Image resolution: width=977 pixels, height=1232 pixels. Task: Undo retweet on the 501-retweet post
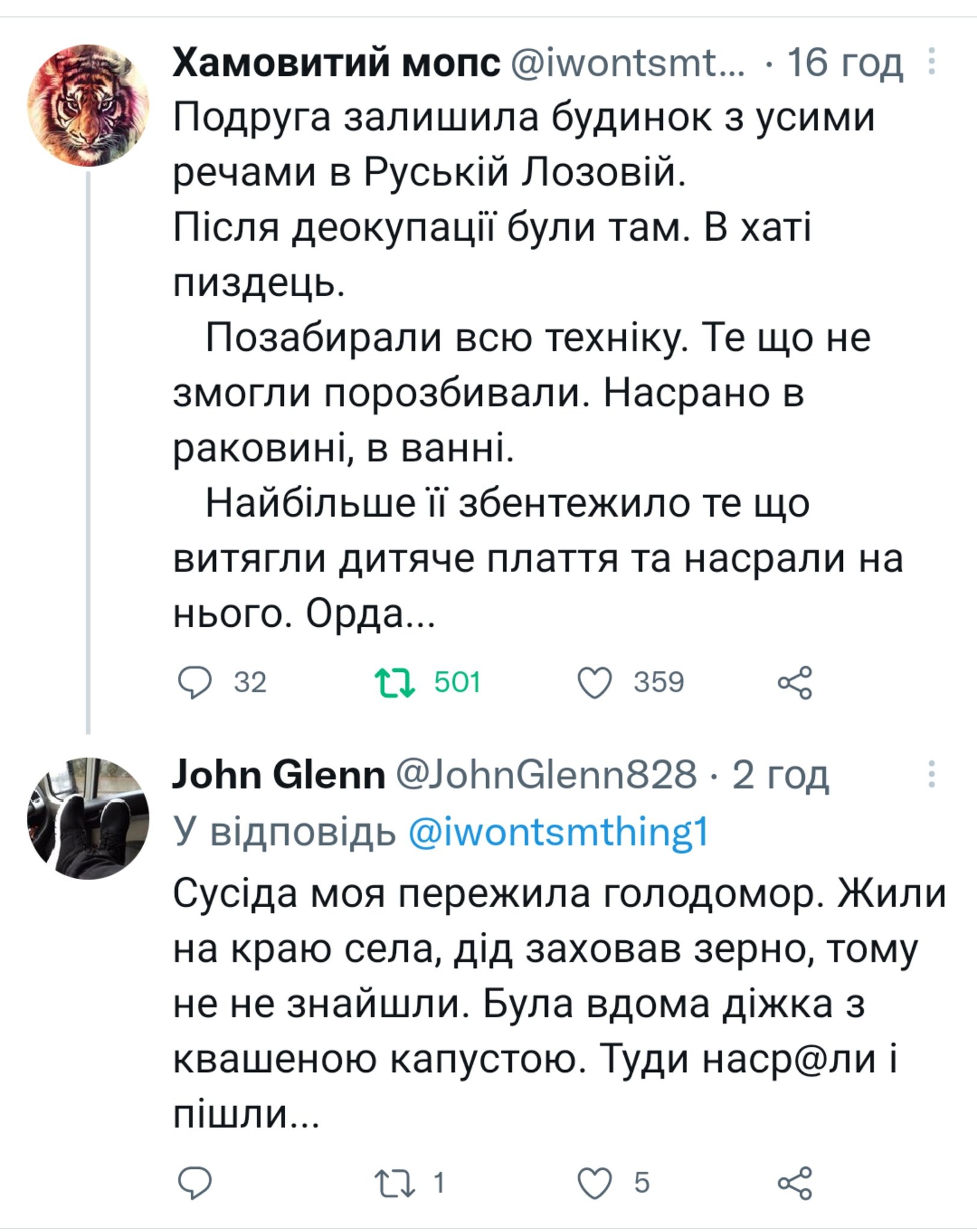pos(394,683)
